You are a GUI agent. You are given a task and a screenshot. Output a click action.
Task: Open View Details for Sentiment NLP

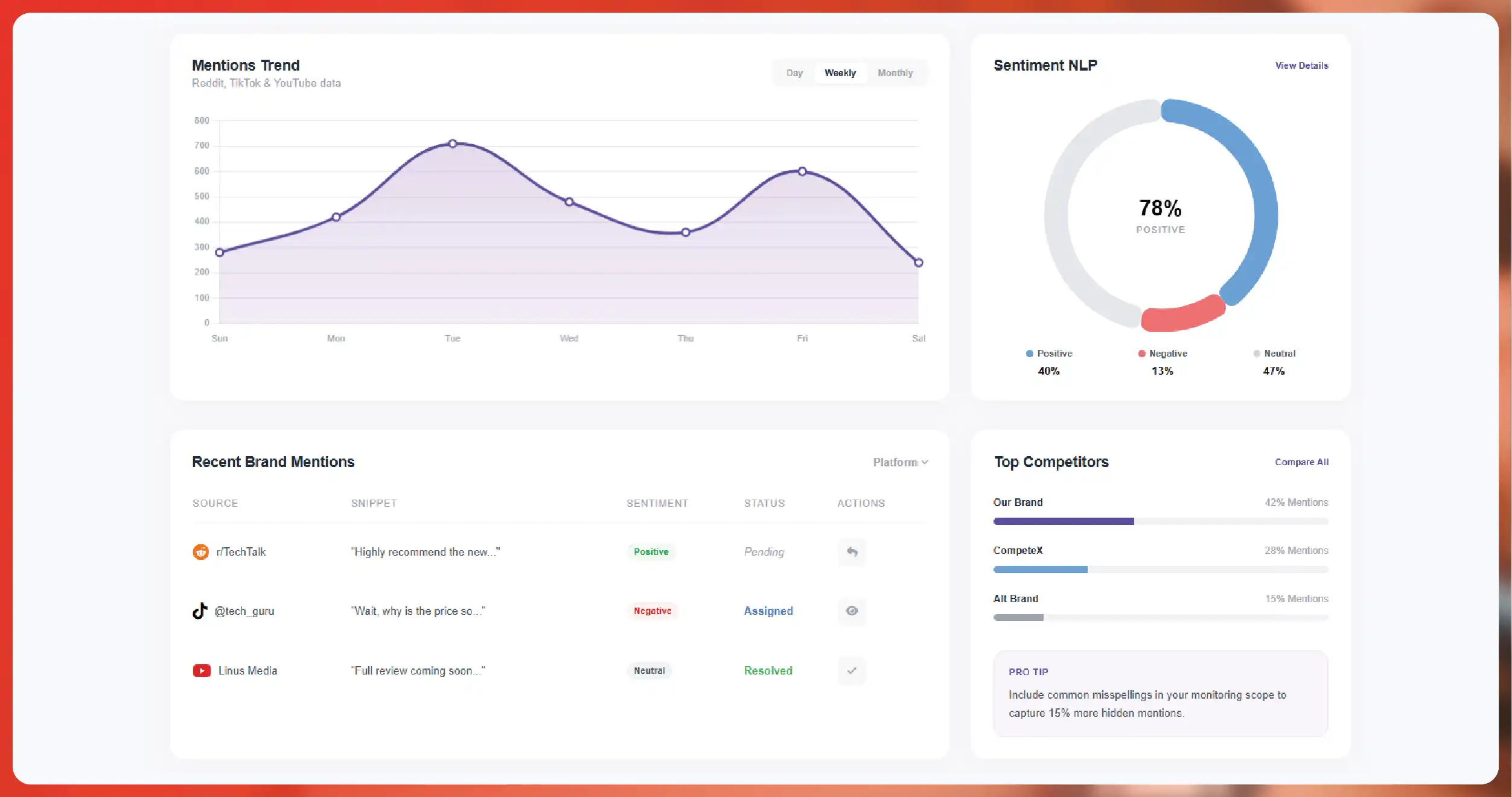(x=1301, y=65)
